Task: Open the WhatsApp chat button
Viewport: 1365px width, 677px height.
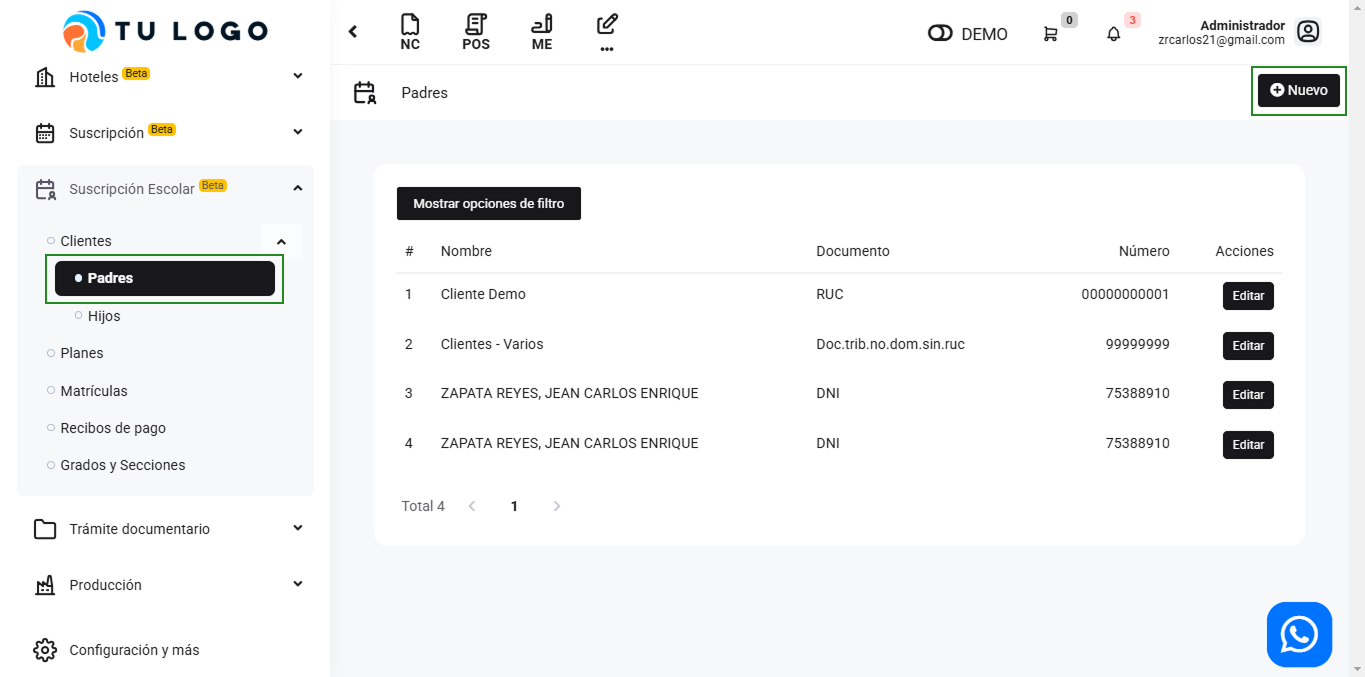Action: (1299, 634)
